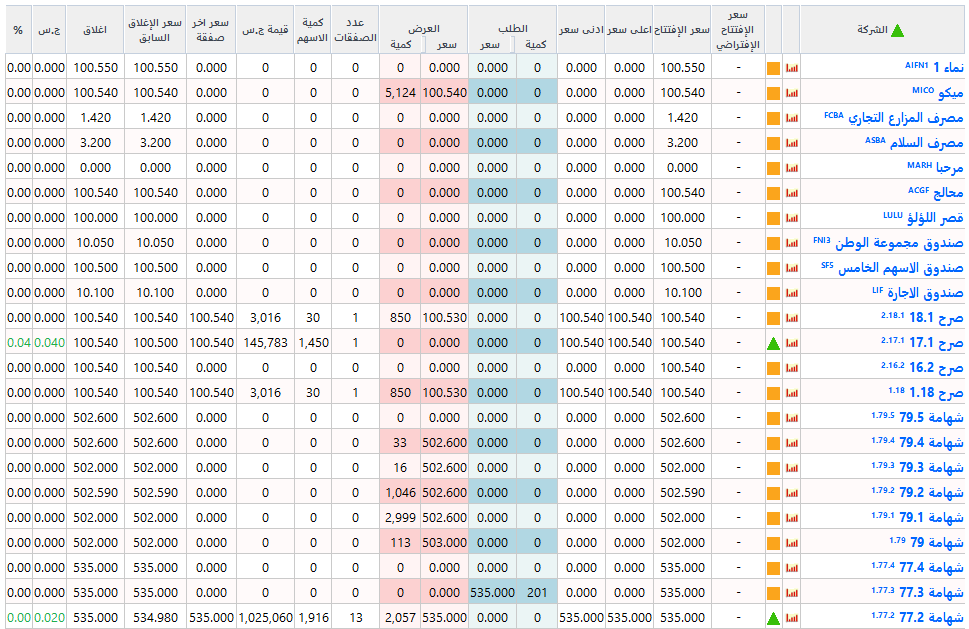
Task: Select the محالج ACGF company link
Action: point(936,192)
